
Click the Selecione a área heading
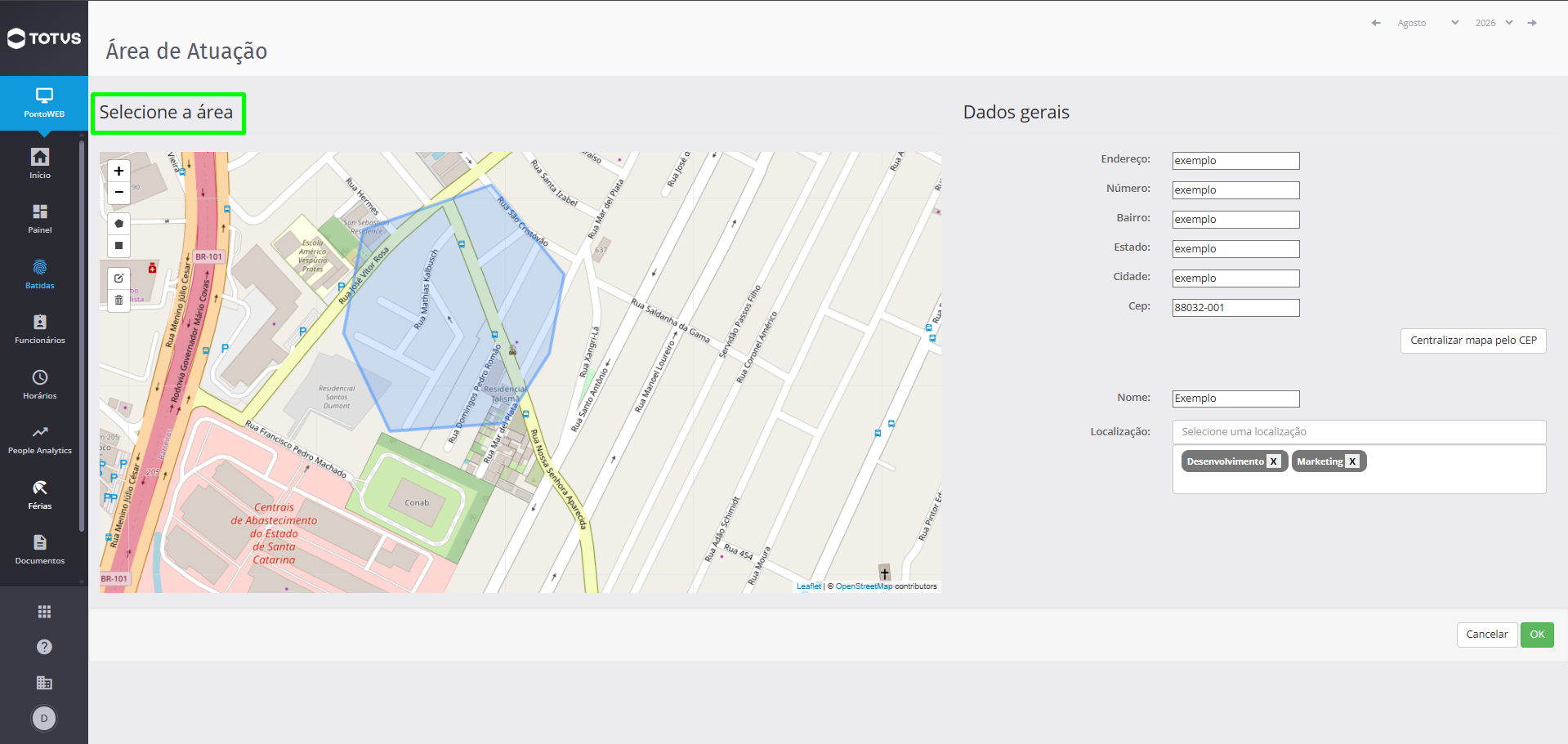point(167,113)
